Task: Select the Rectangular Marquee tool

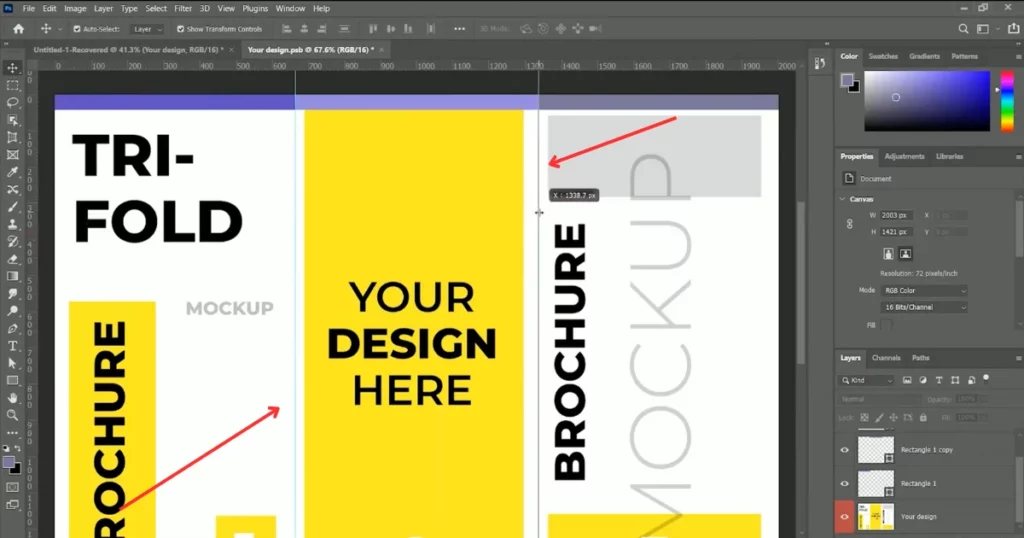Action: [12, 86]
